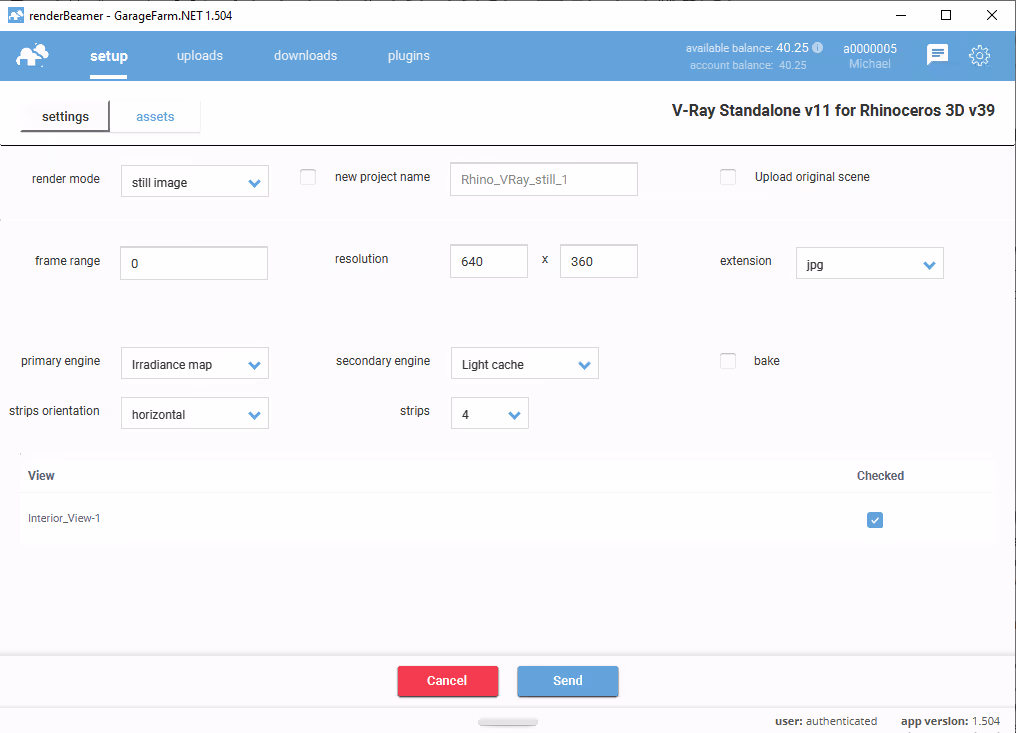Click the renderBeamer title bar app icon

[16, 15]
